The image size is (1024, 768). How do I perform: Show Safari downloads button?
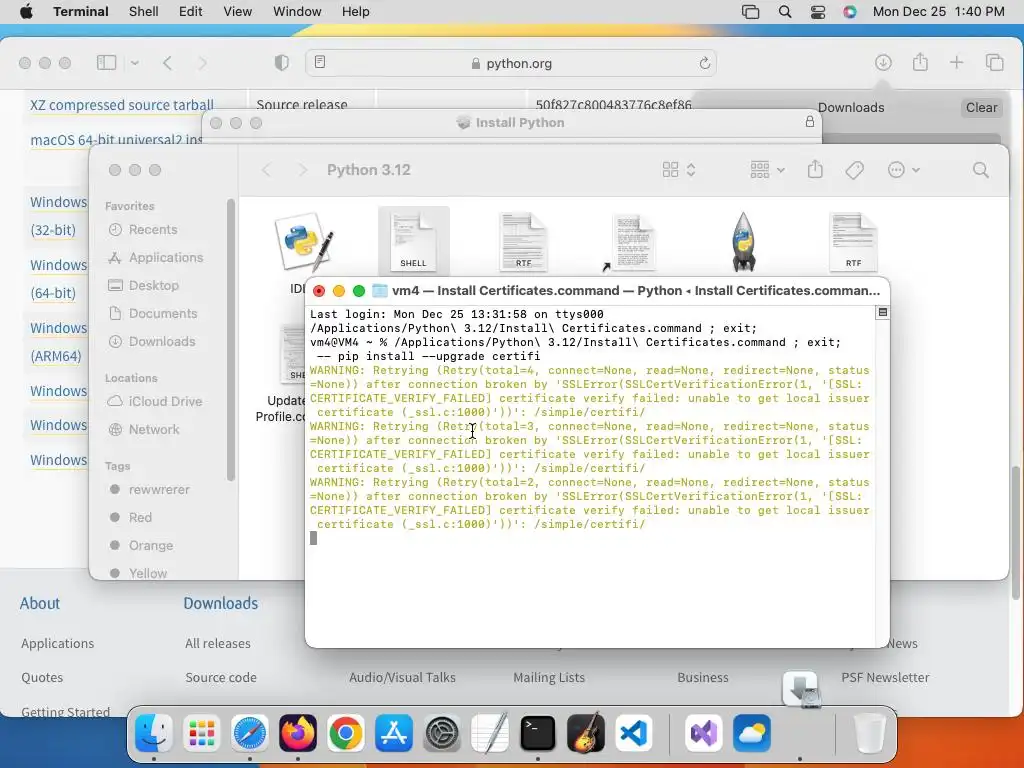tap(883, 63)
